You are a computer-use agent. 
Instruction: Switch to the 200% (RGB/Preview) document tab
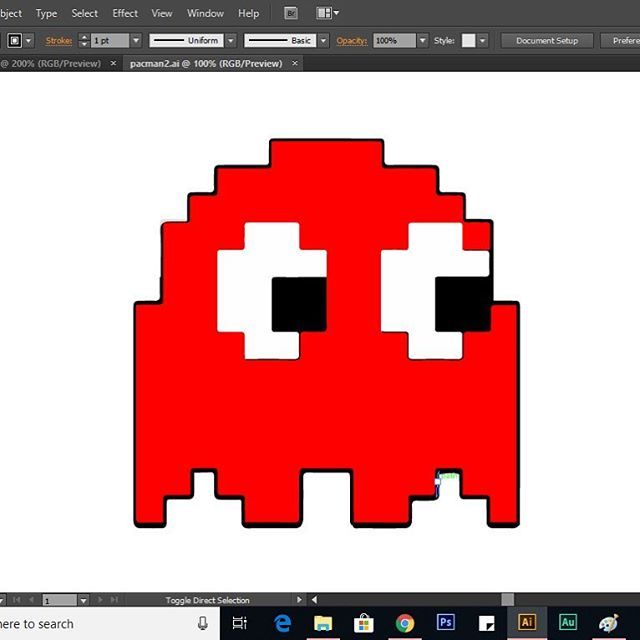[x=51, y=63]
